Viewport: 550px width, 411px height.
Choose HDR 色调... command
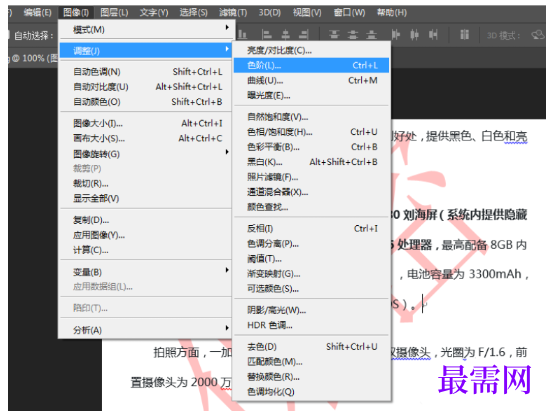(311, 325)
